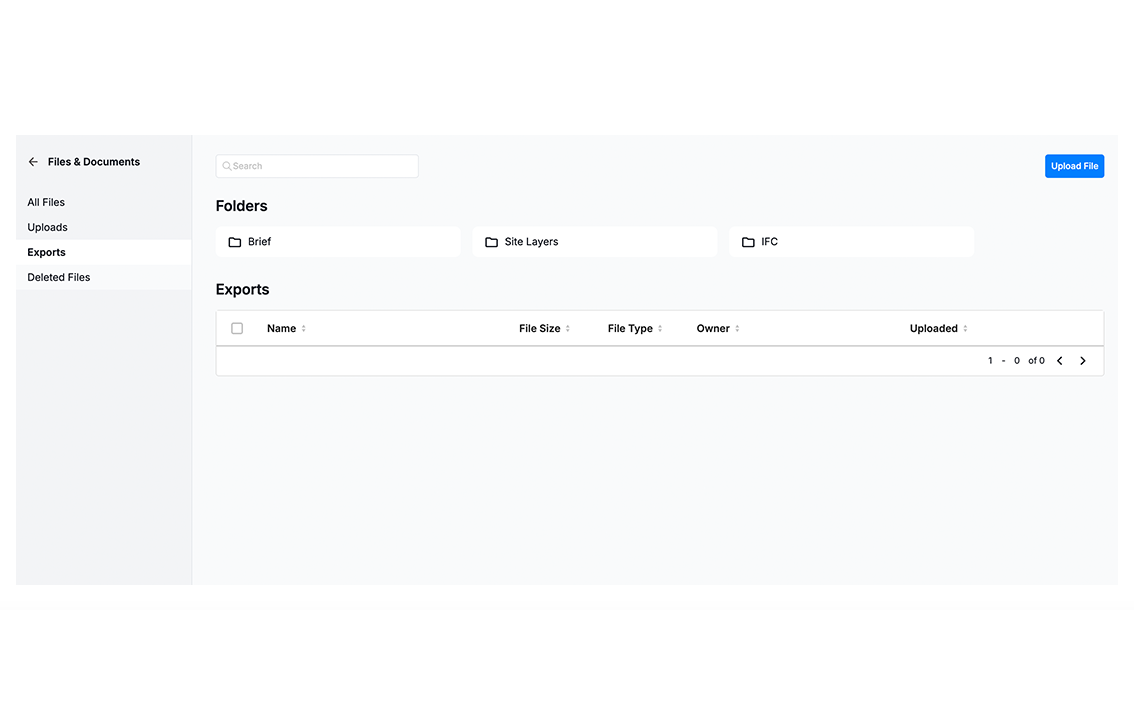Click the magnifier icon in the search box
Screen dimensions: 1134x720
point(227,166)
